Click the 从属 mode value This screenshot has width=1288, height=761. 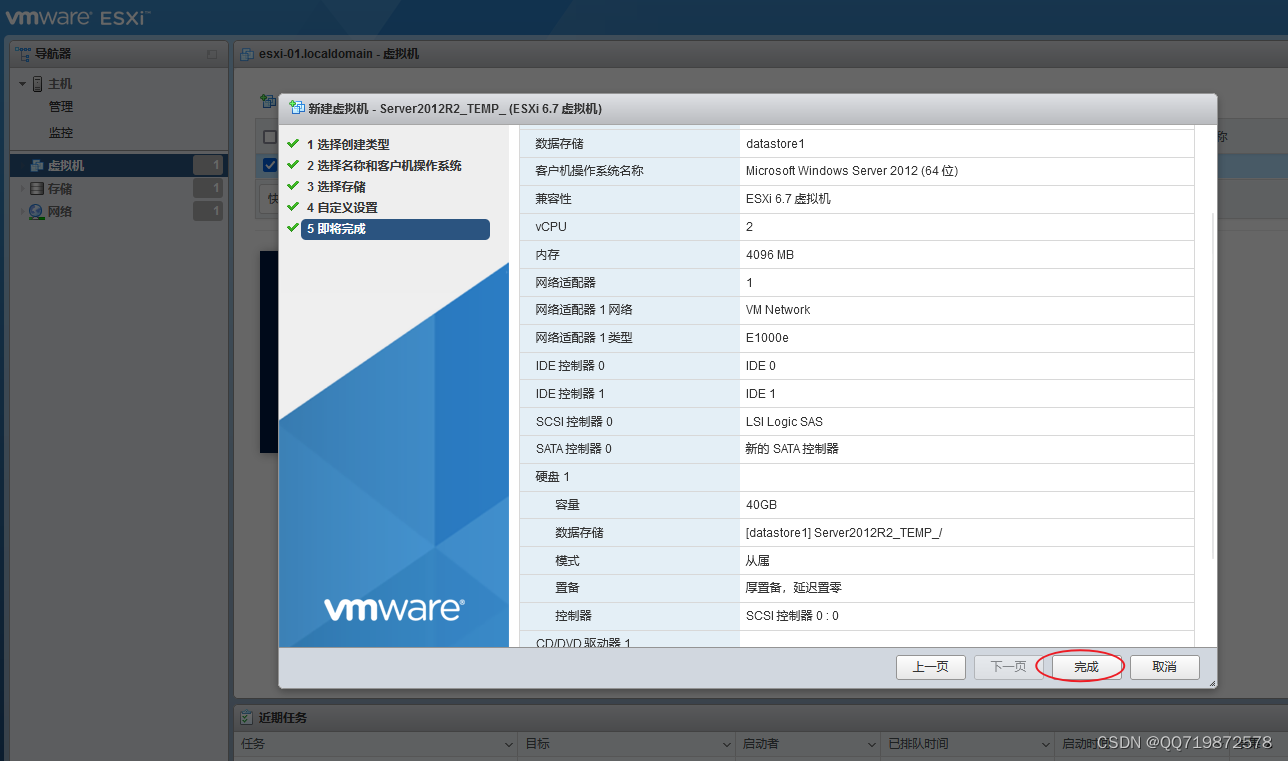(x=757, y=561)
